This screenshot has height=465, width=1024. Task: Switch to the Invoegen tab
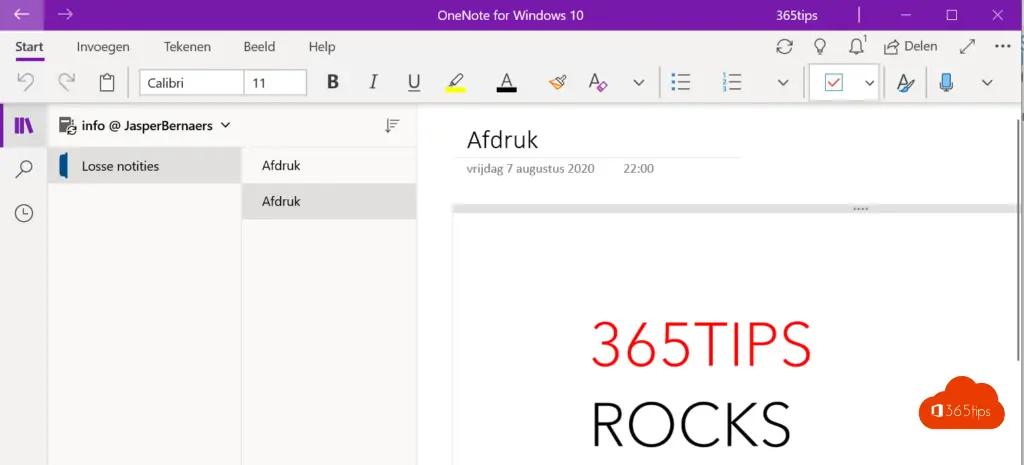click(x=103, y=47)
